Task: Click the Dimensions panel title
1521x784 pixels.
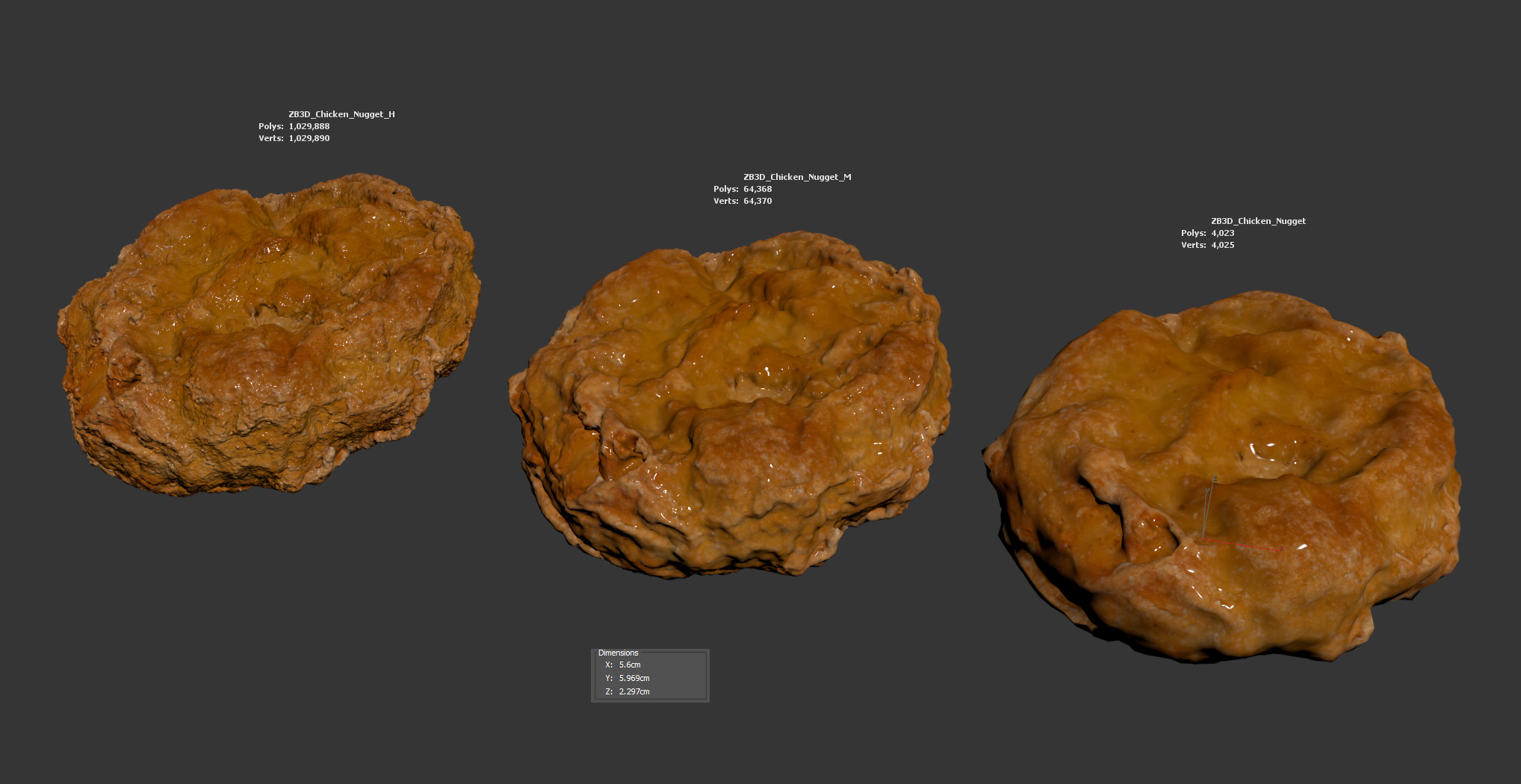Action: tap(618, 653)
